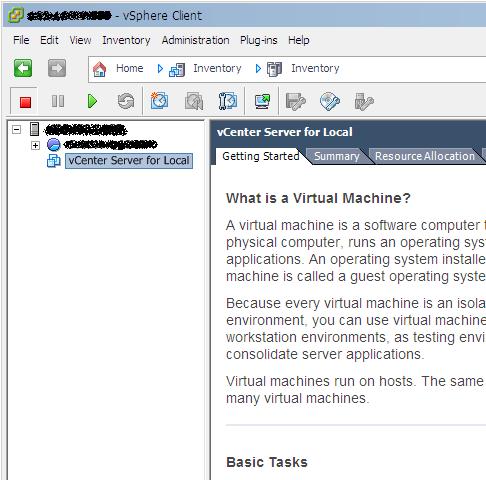Open dropdown arrow after Home breadcrumb
This screenshot has width=486, height=480.
(x=160, y=69)
